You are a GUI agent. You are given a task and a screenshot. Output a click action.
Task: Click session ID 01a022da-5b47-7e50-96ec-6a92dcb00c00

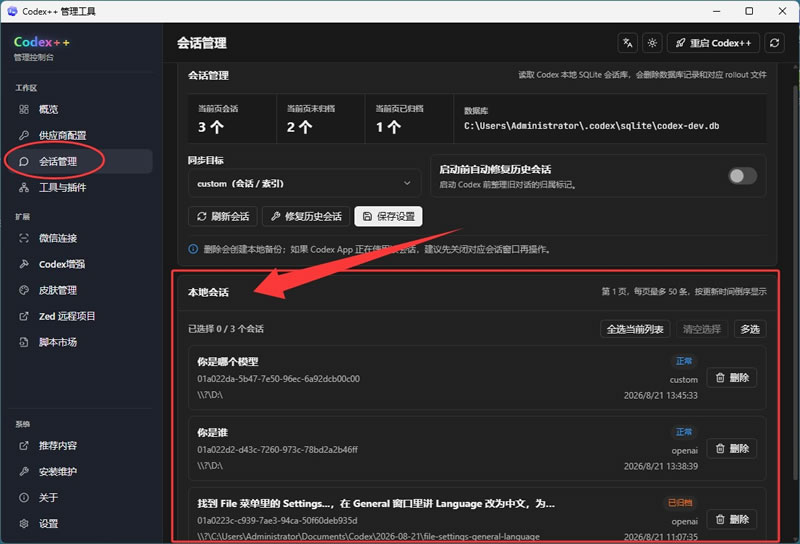pyautogui.click(x=279, y=379)
